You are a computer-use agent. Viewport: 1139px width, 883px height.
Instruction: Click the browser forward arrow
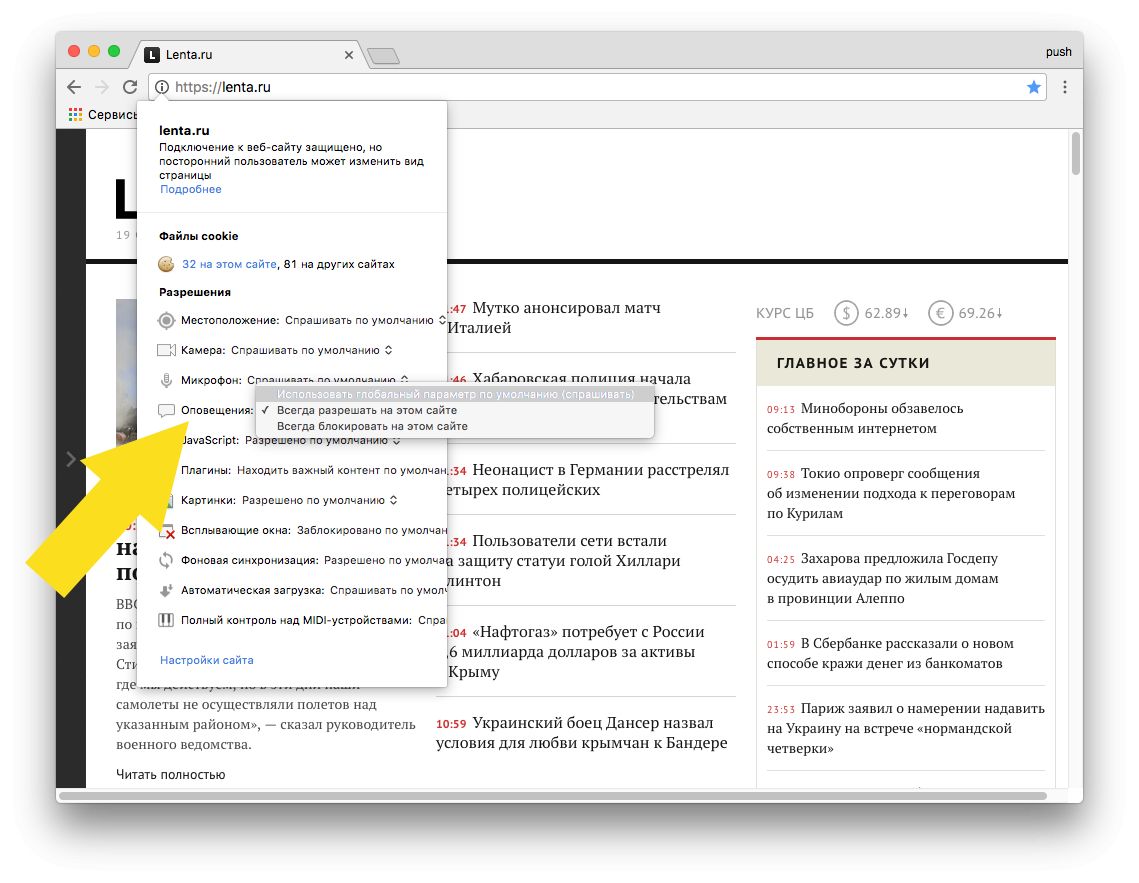pos(102,87)
